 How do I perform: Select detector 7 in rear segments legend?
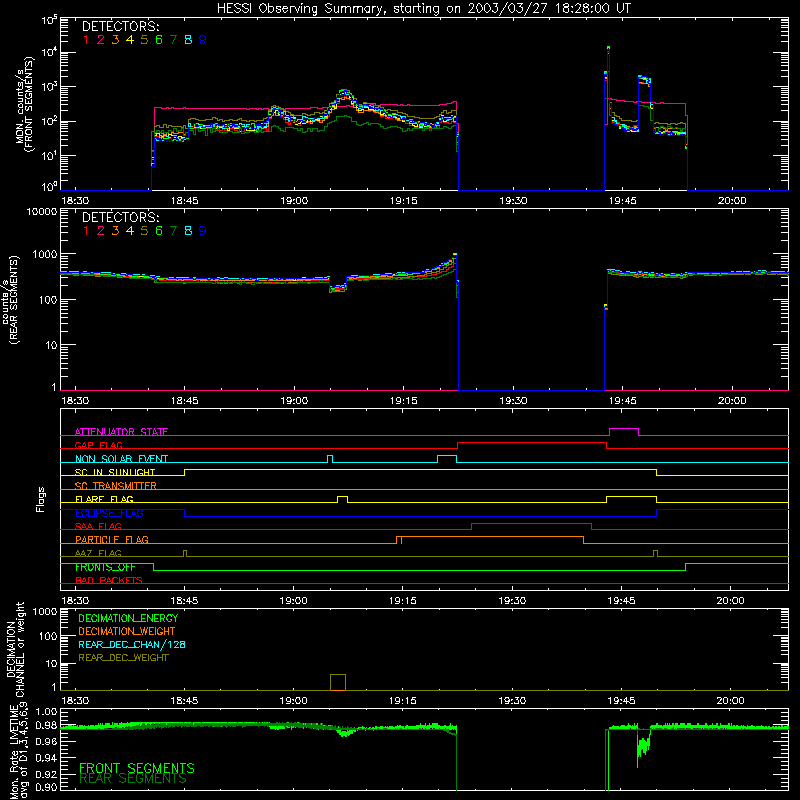tap(173, 231)
